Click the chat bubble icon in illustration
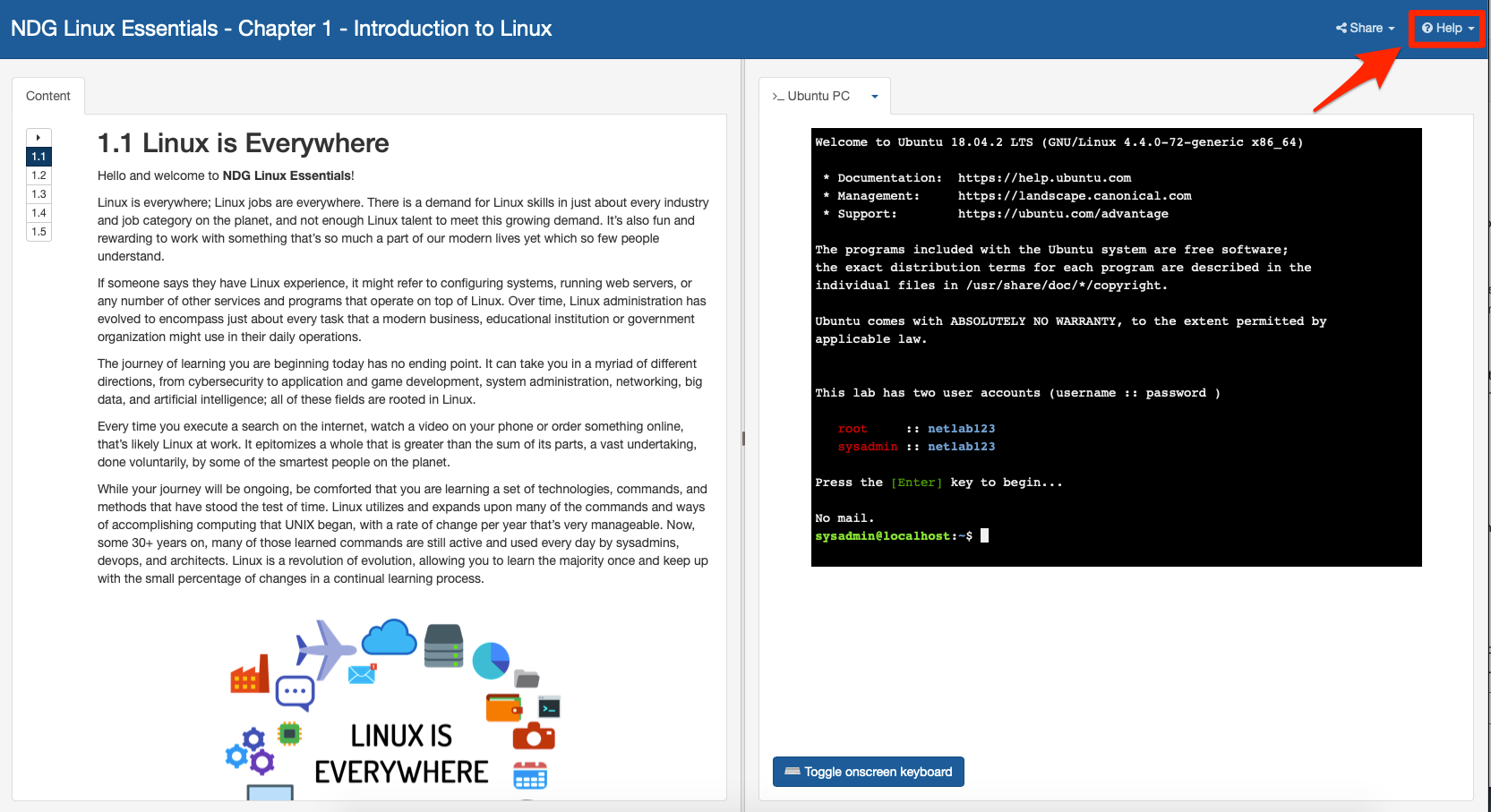1491x812 pixels. coord(295,693)
